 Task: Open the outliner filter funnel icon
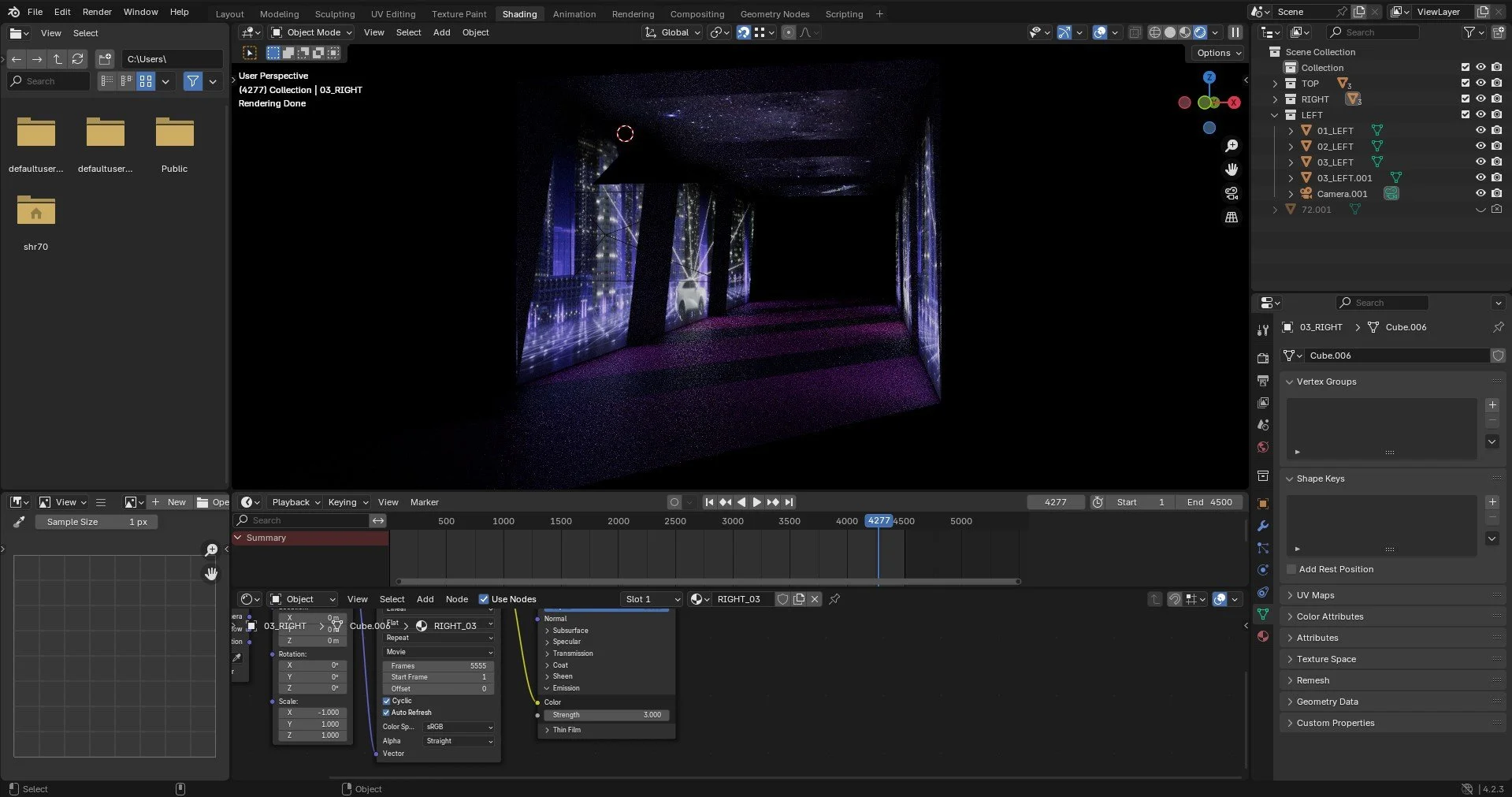[x=1470, y=32]
